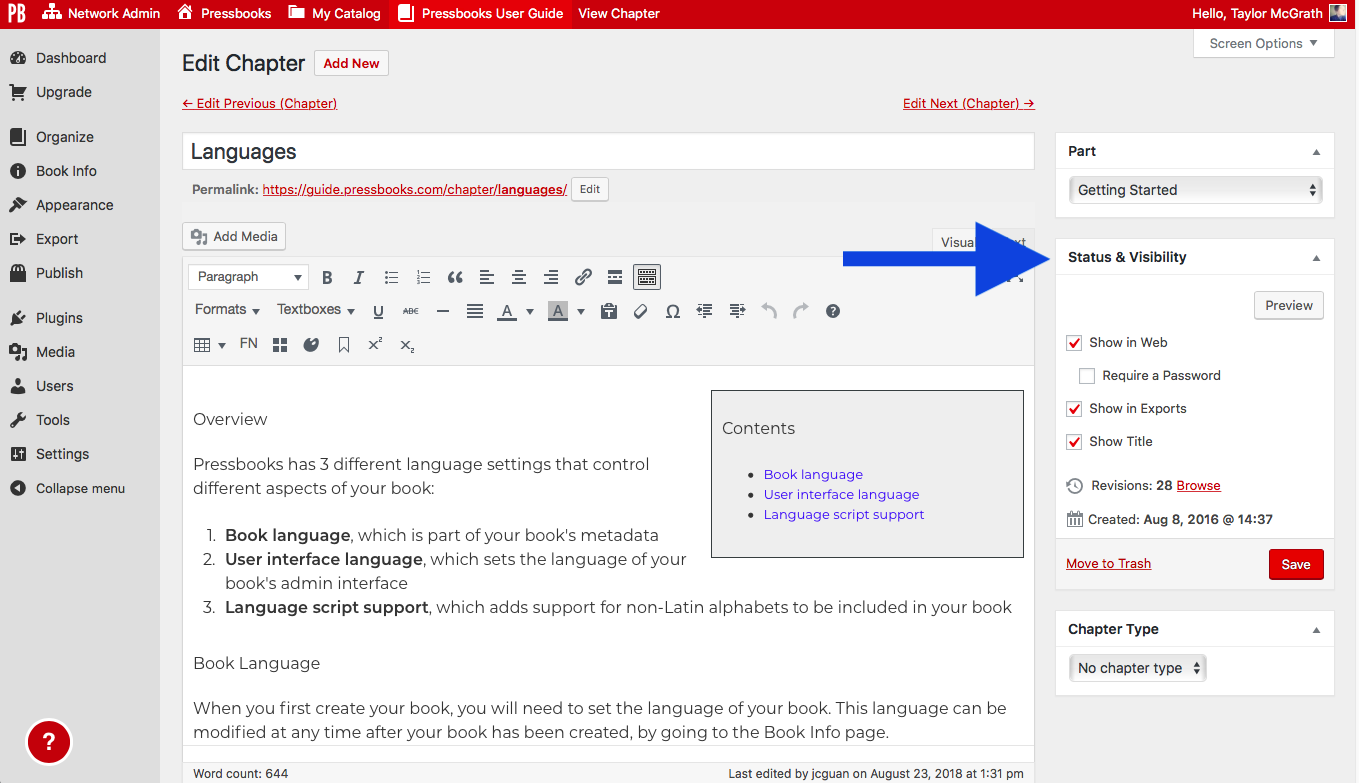Expand the Screen Options panel

click(1264, 43)
